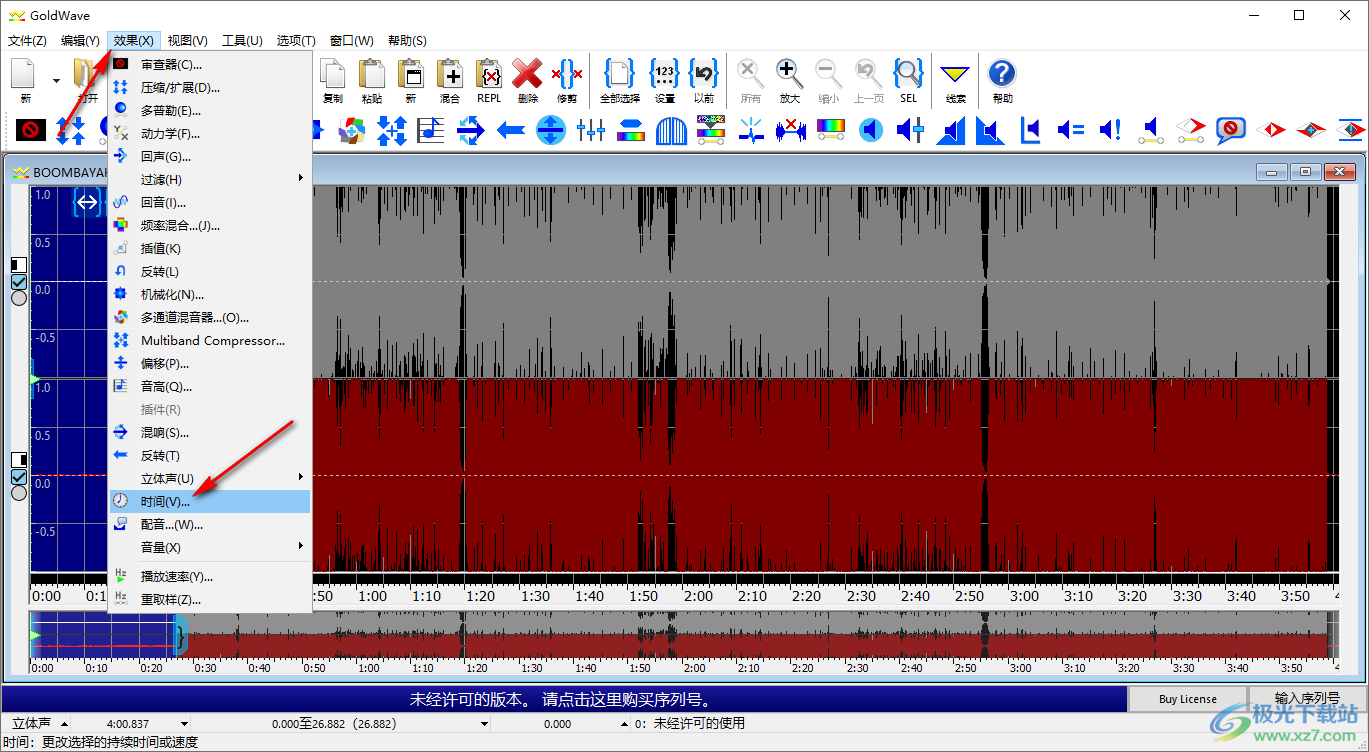
Task: Click the red censor effect icon in effects toolbar
Action: [31, 130]
